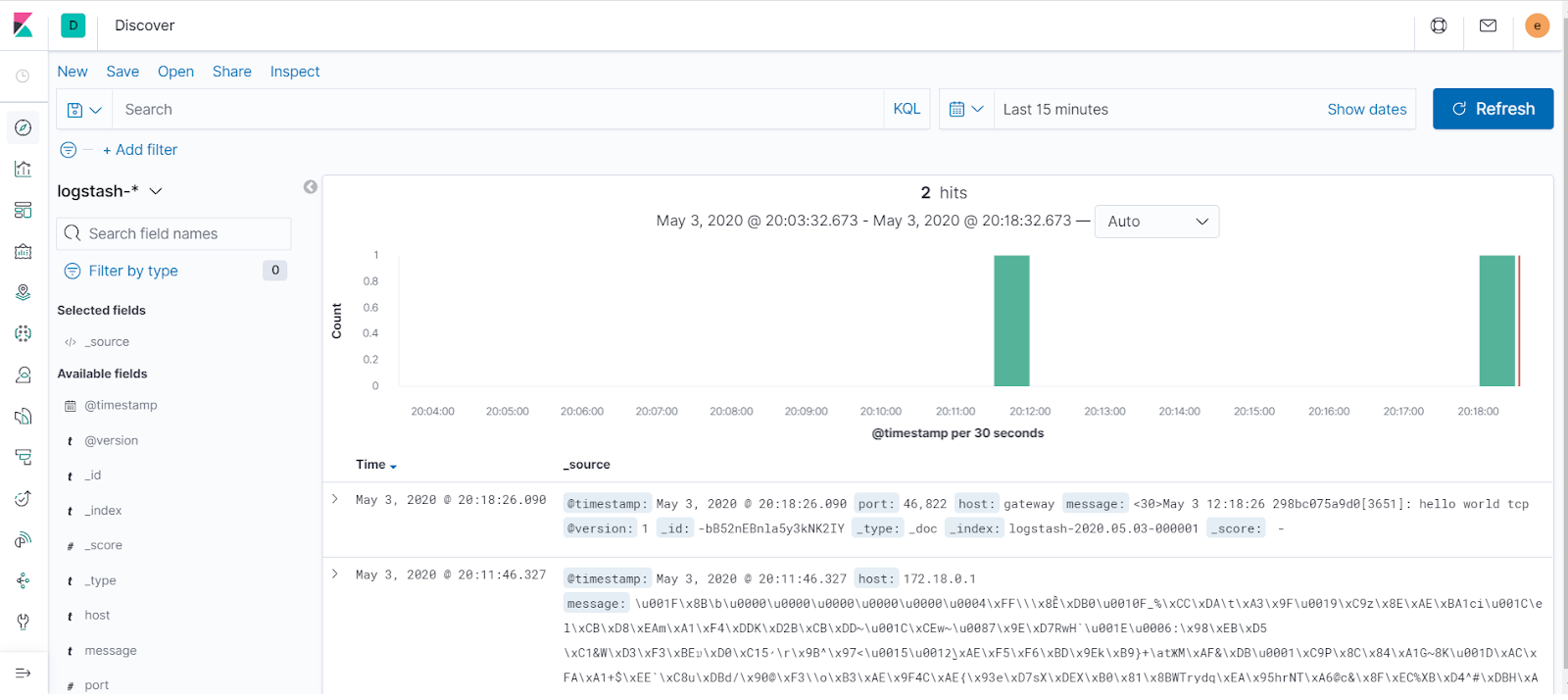Viewport: 1568px width, 700px height.
Task: Open the user avatar menu
Action: [1537, 25]
